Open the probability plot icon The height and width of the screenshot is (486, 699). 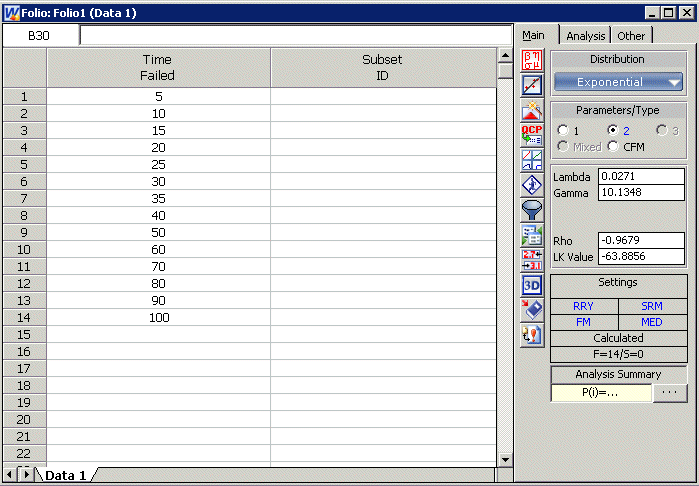[532, 84]
